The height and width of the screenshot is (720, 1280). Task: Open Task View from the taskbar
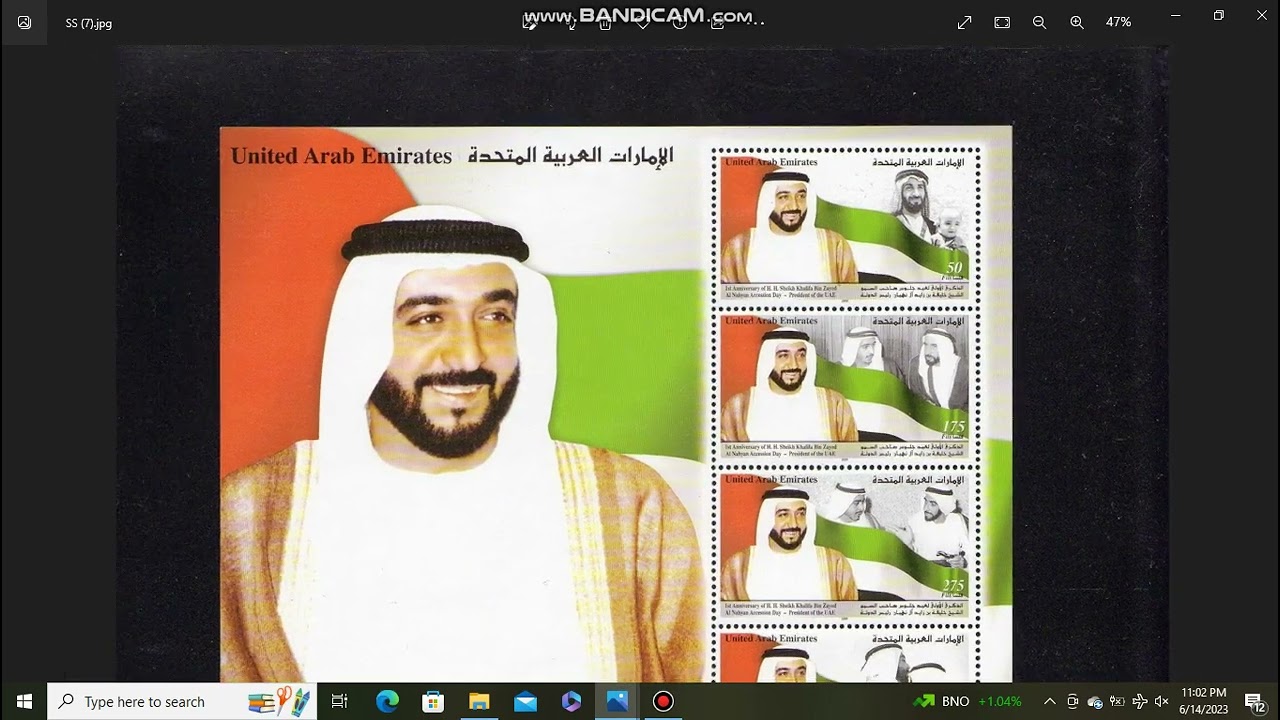[339, 701]
